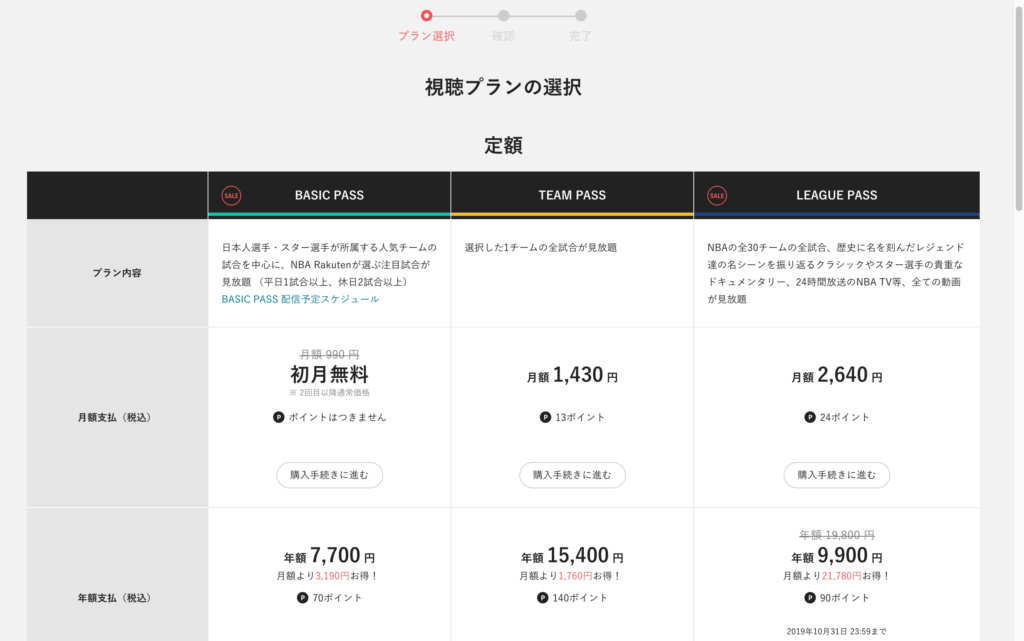Open BASIC PASS 配信予定スケジュール link

pyautogui.click(x=300, y=299)
